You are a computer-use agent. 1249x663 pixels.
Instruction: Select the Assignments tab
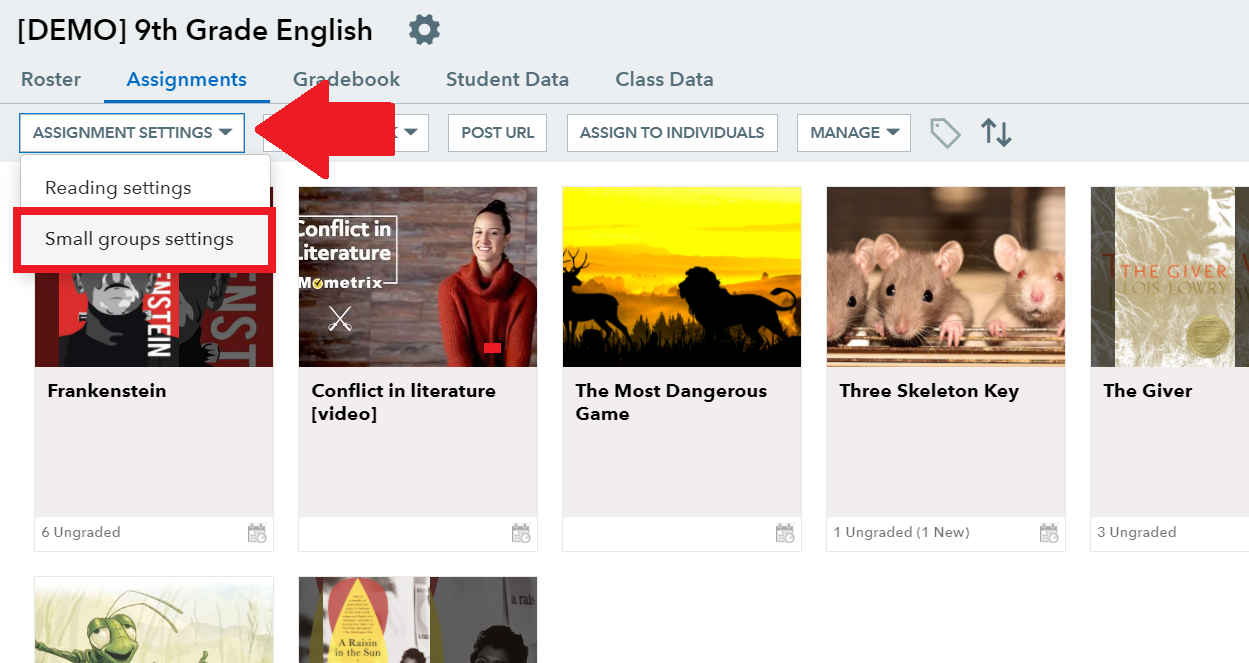187,80
